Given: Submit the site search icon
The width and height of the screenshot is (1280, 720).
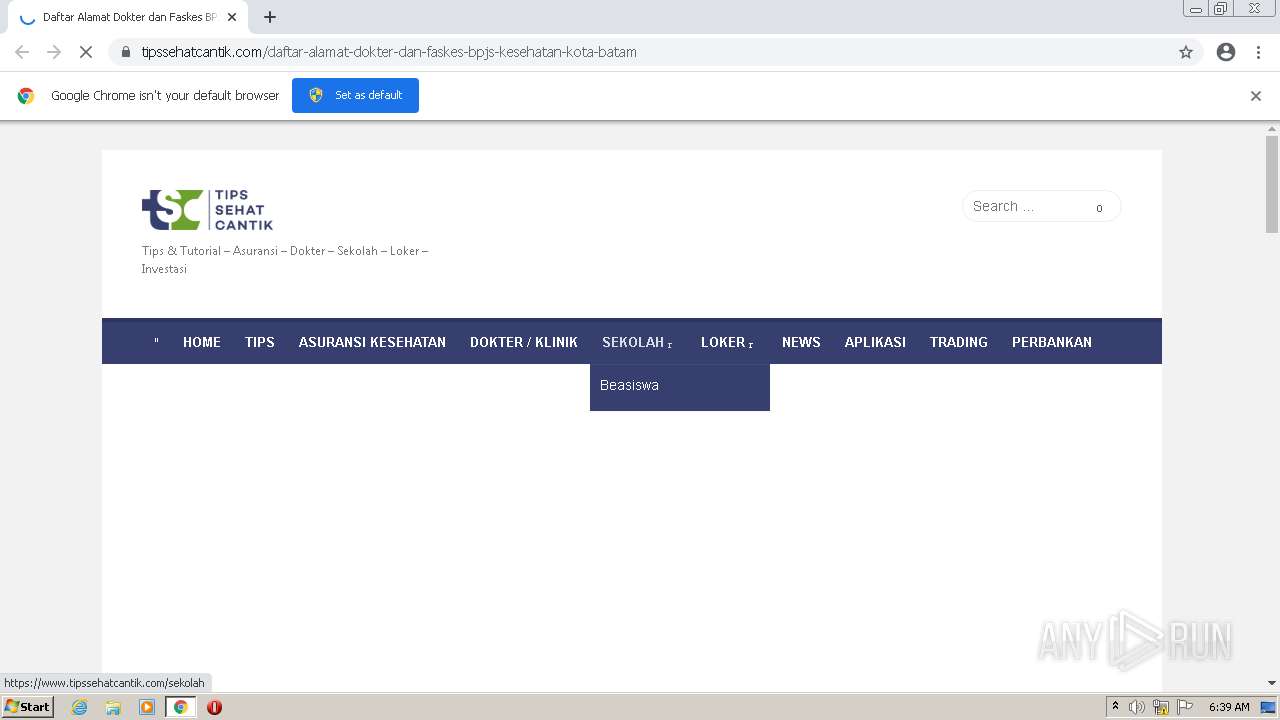Looking at the screenshot, I should (x=1099, y=208).
